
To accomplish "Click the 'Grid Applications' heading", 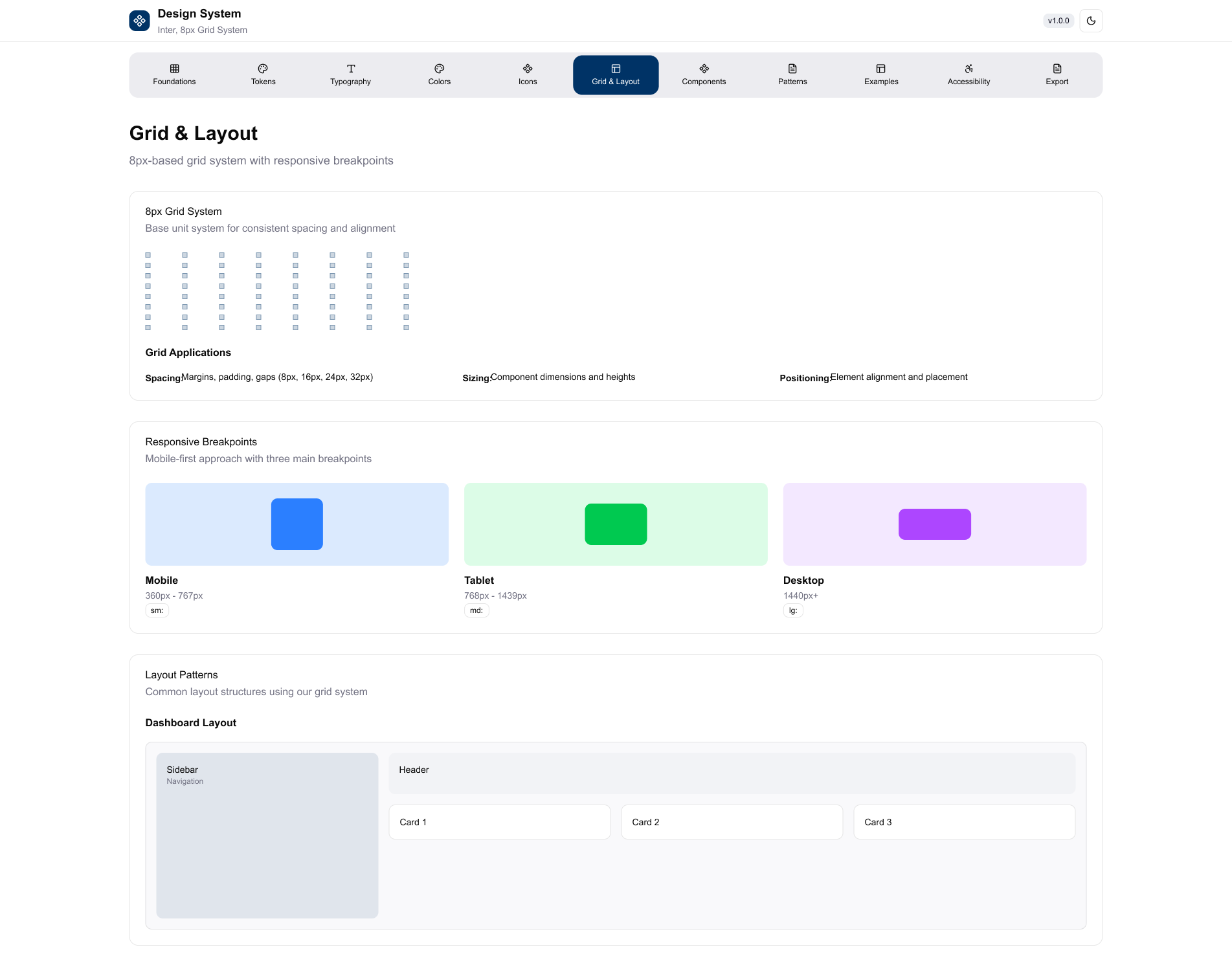I will pos(188,353).
